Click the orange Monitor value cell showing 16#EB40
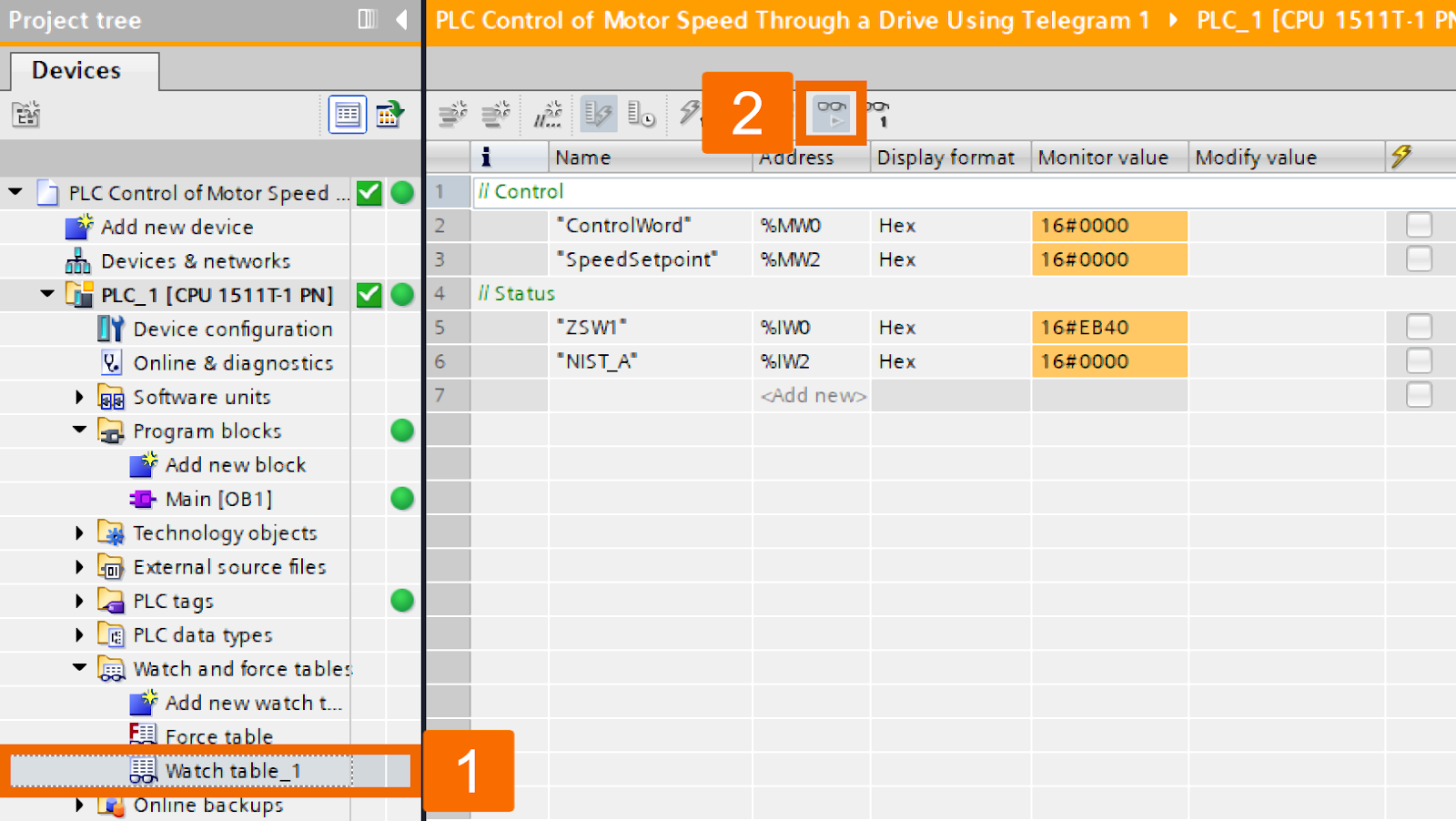 1109,327
